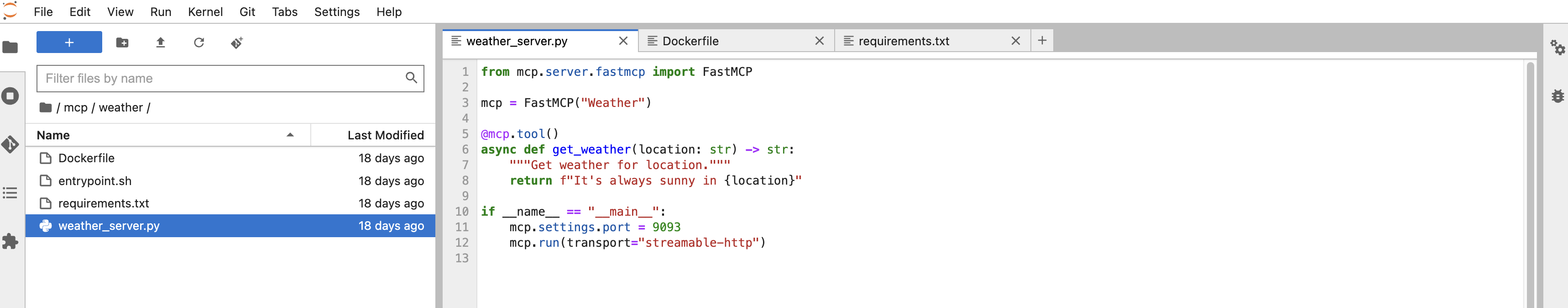This screenshot has height=308, width=1568.
Task: Click the Filter files by name field
Action: point(222,78)
